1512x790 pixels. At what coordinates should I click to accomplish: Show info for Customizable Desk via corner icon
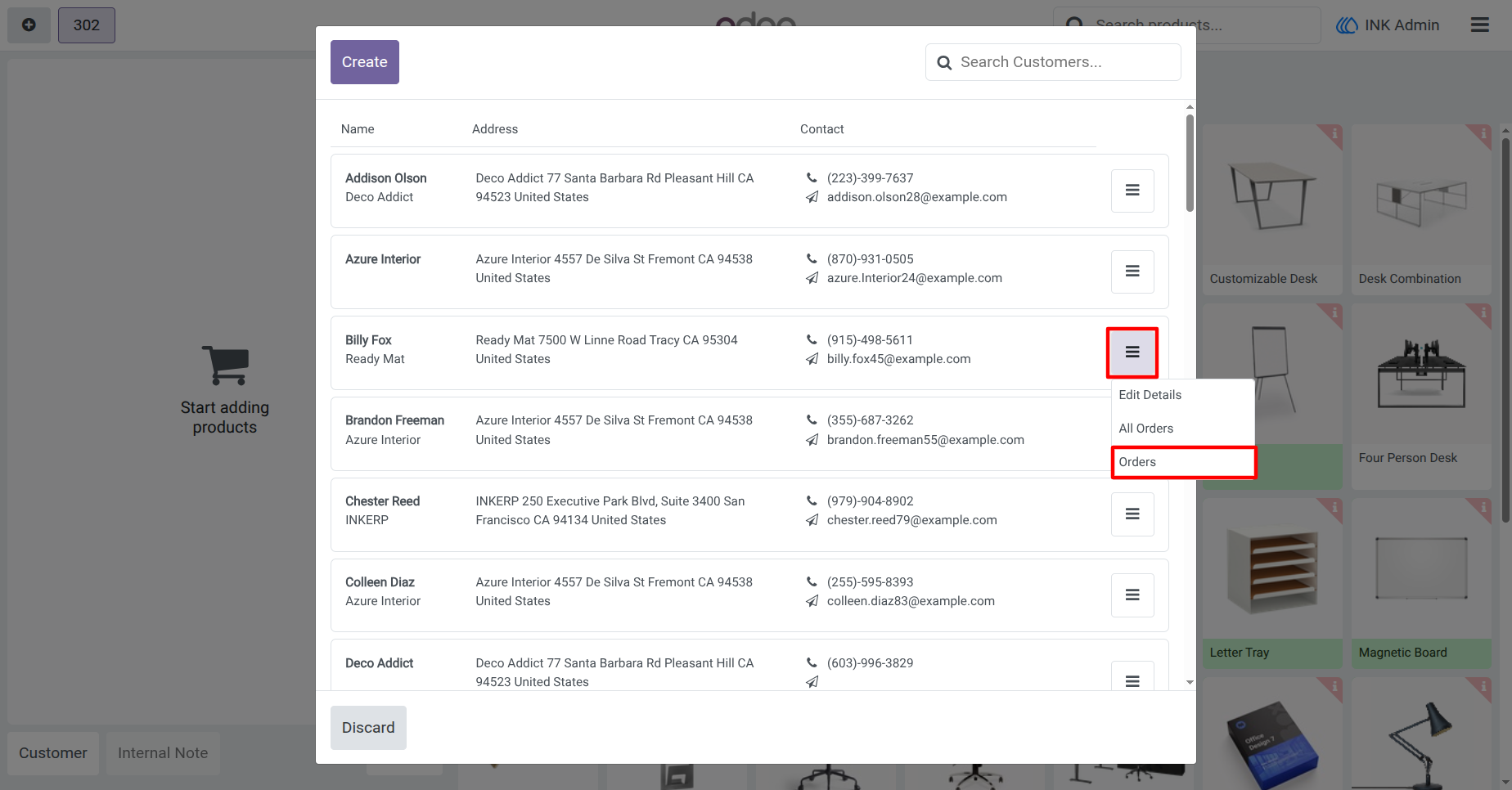coord(1333,134)
